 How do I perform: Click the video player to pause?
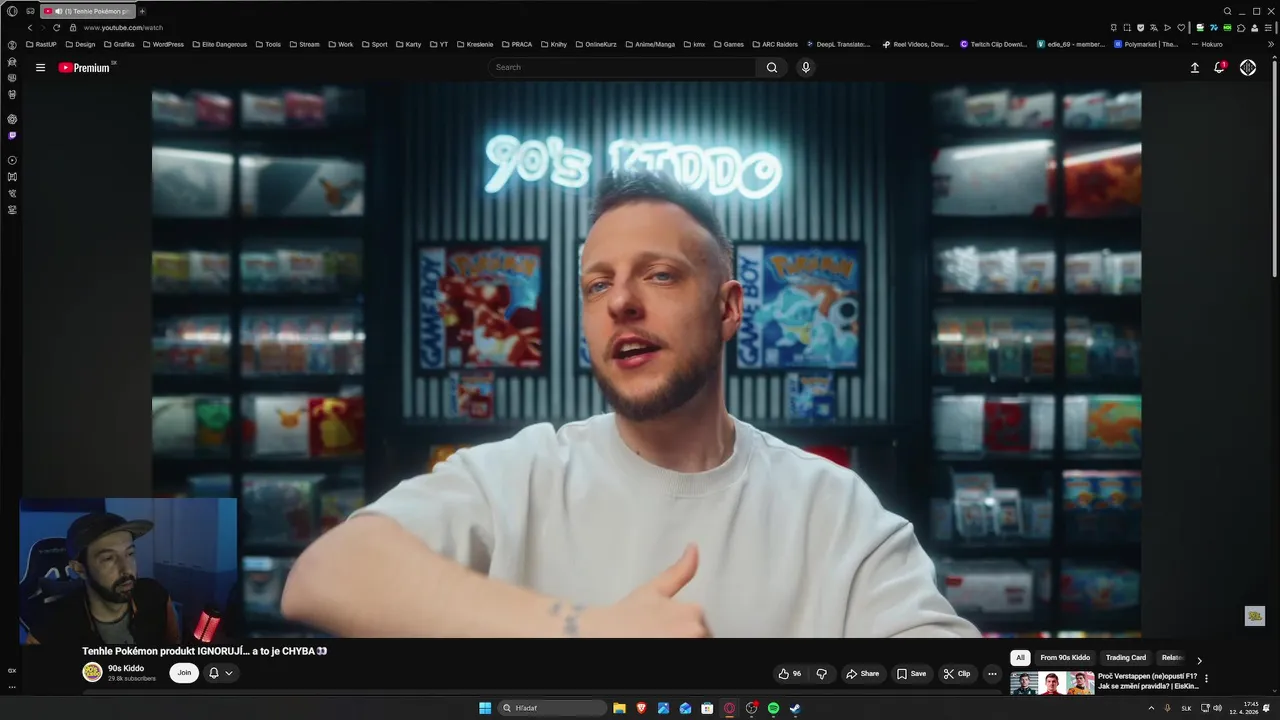646,360
